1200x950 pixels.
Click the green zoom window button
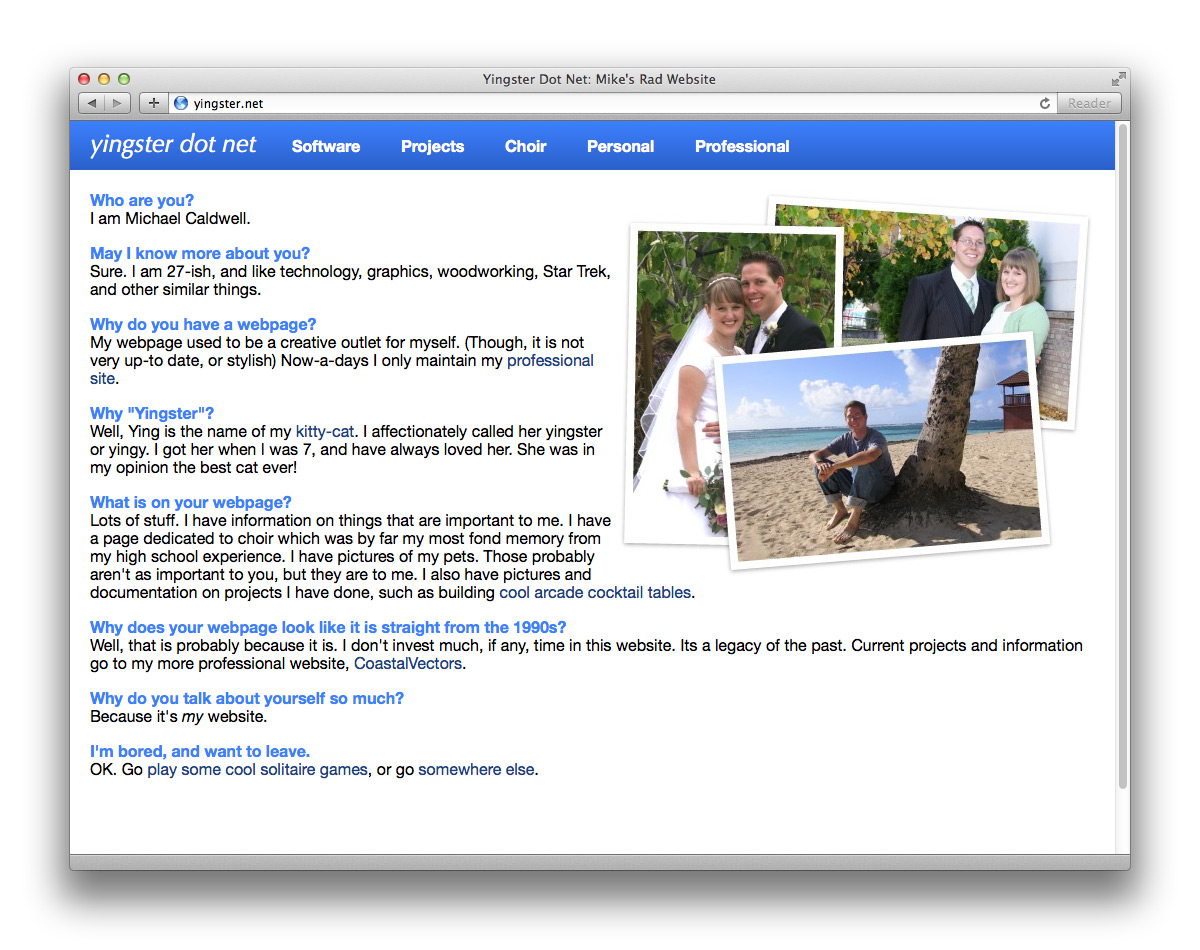pos(124,79)
